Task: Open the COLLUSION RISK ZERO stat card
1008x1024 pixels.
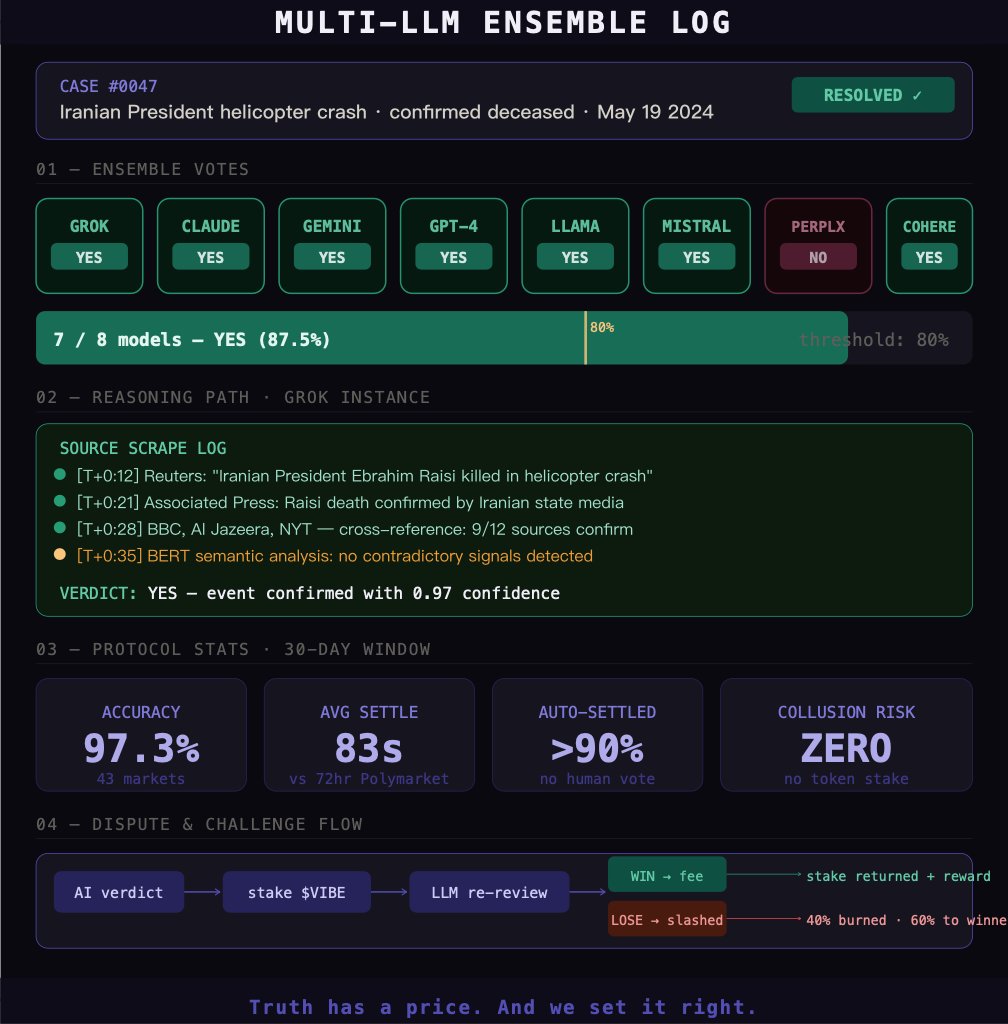Action: pos(846,735)
